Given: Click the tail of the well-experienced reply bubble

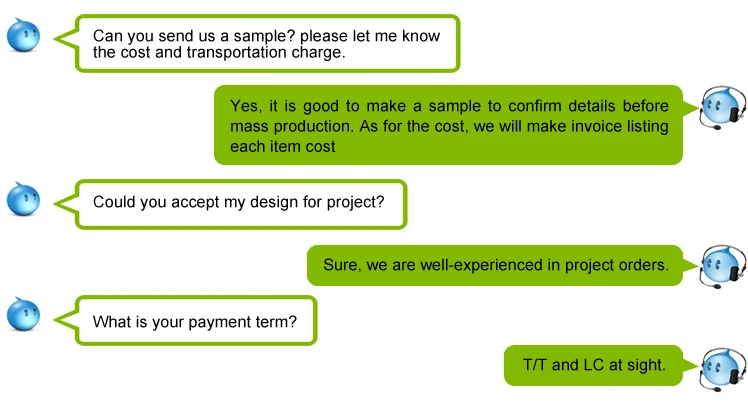Looking at the screenshot, I should (x=691, y=264).
